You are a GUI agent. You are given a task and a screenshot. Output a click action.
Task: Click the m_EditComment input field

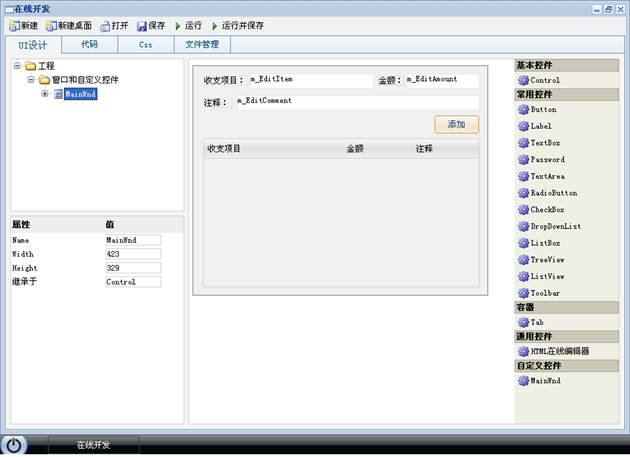pos(358,102)
